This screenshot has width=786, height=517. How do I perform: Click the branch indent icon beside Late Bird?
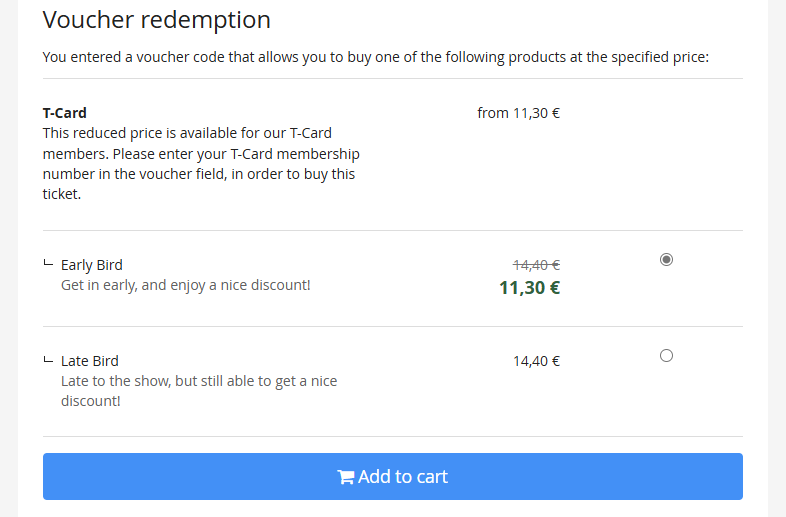click(x=47, y=360)
